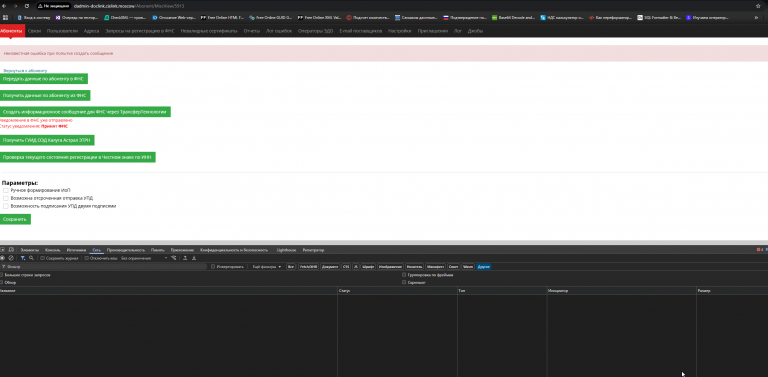
Task: Go forward using the browser forward arrow
Action: [x=16, y=6]
